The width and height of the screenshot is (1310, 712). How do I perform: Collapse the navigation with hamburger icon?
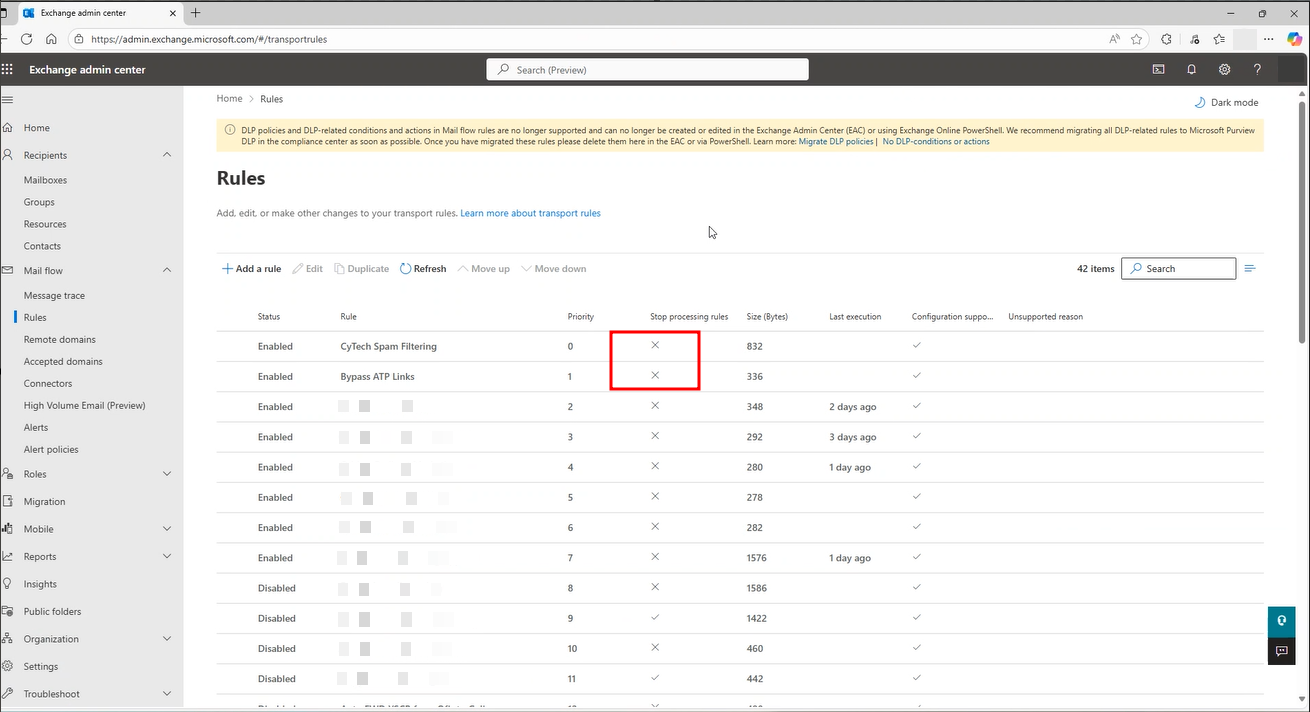pyautogui.click(x=8, y=100)
